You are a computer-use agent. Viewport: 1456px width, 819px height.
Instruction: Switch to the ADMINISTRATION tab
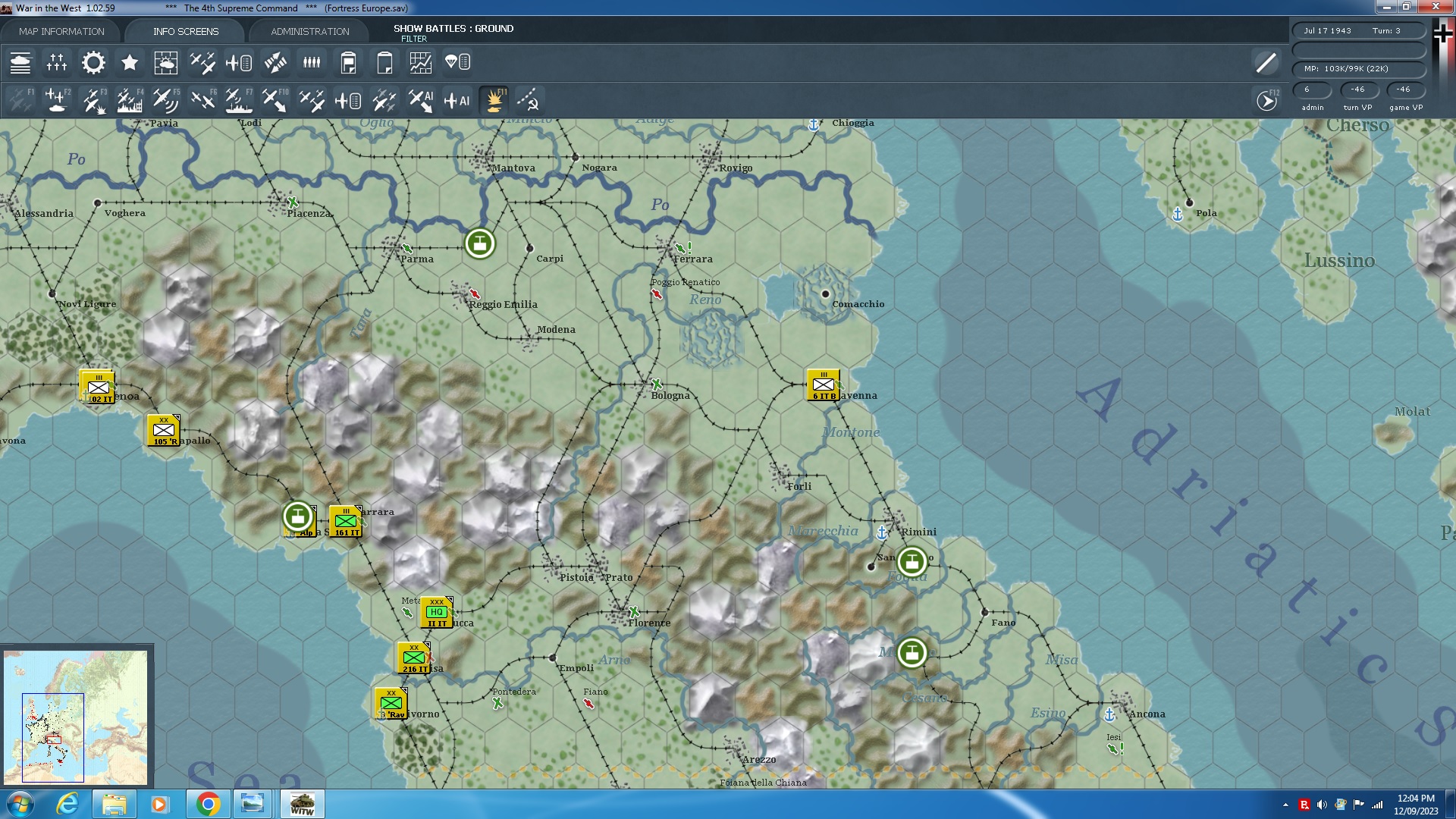[309, 31]
